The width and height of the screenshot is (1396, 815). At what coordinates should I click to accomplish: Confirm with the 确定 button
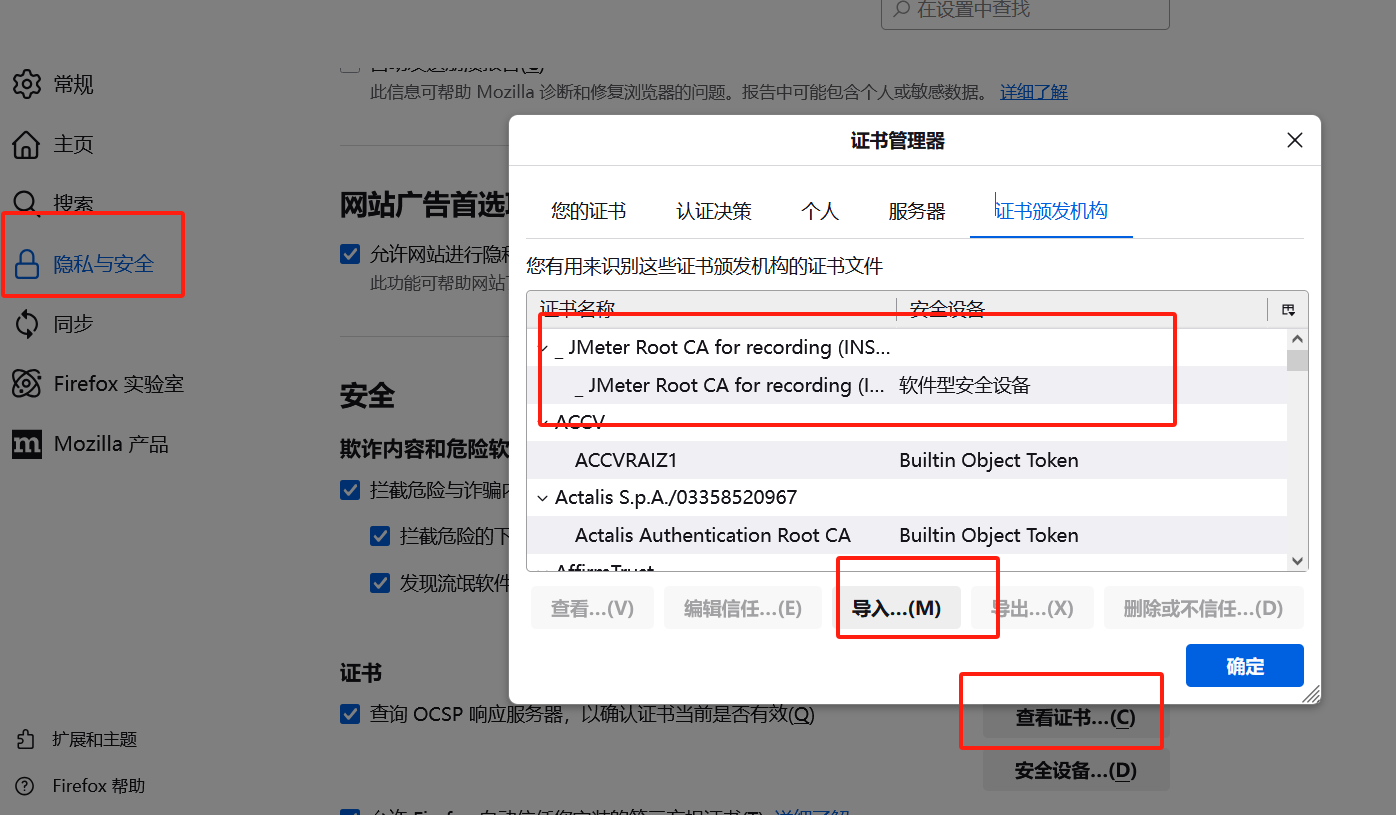coord(1245,666)
